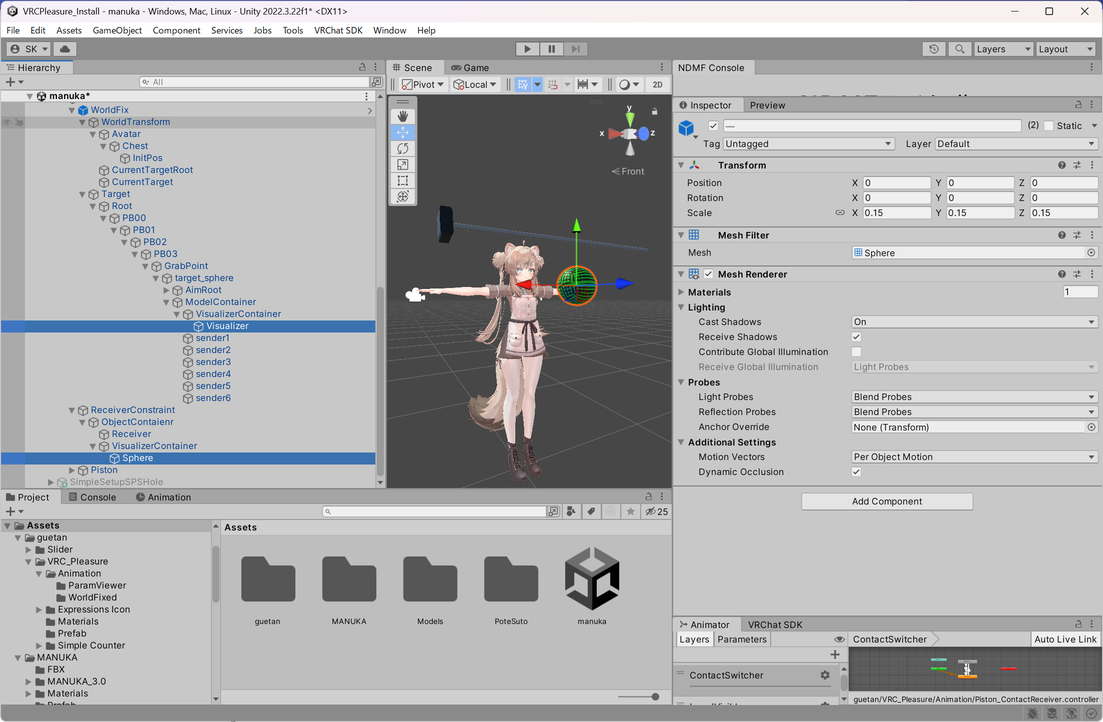The height and width of the screenshot is (722, 1103).
Task: Toggle the scene grid visibility button
Action: point(523,84)
